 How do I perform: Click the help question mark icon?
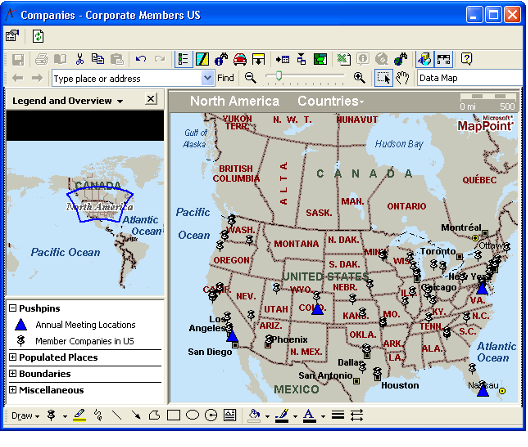(466, 59)
